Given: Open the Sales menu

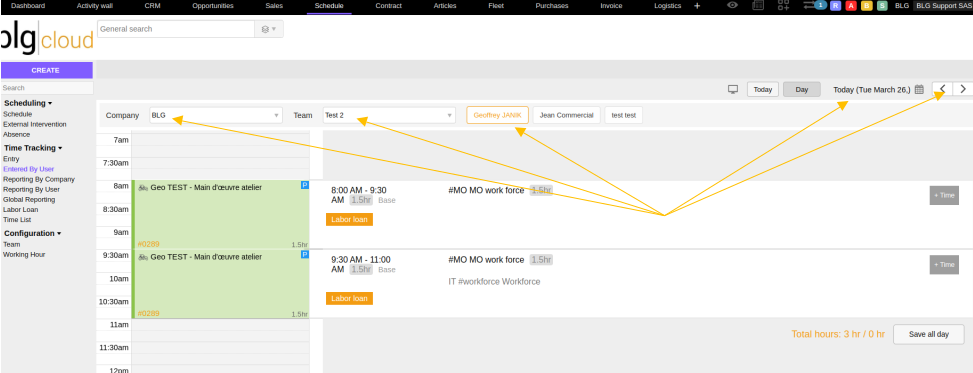Looking at the screenshot, I should (x=274, y=6).
